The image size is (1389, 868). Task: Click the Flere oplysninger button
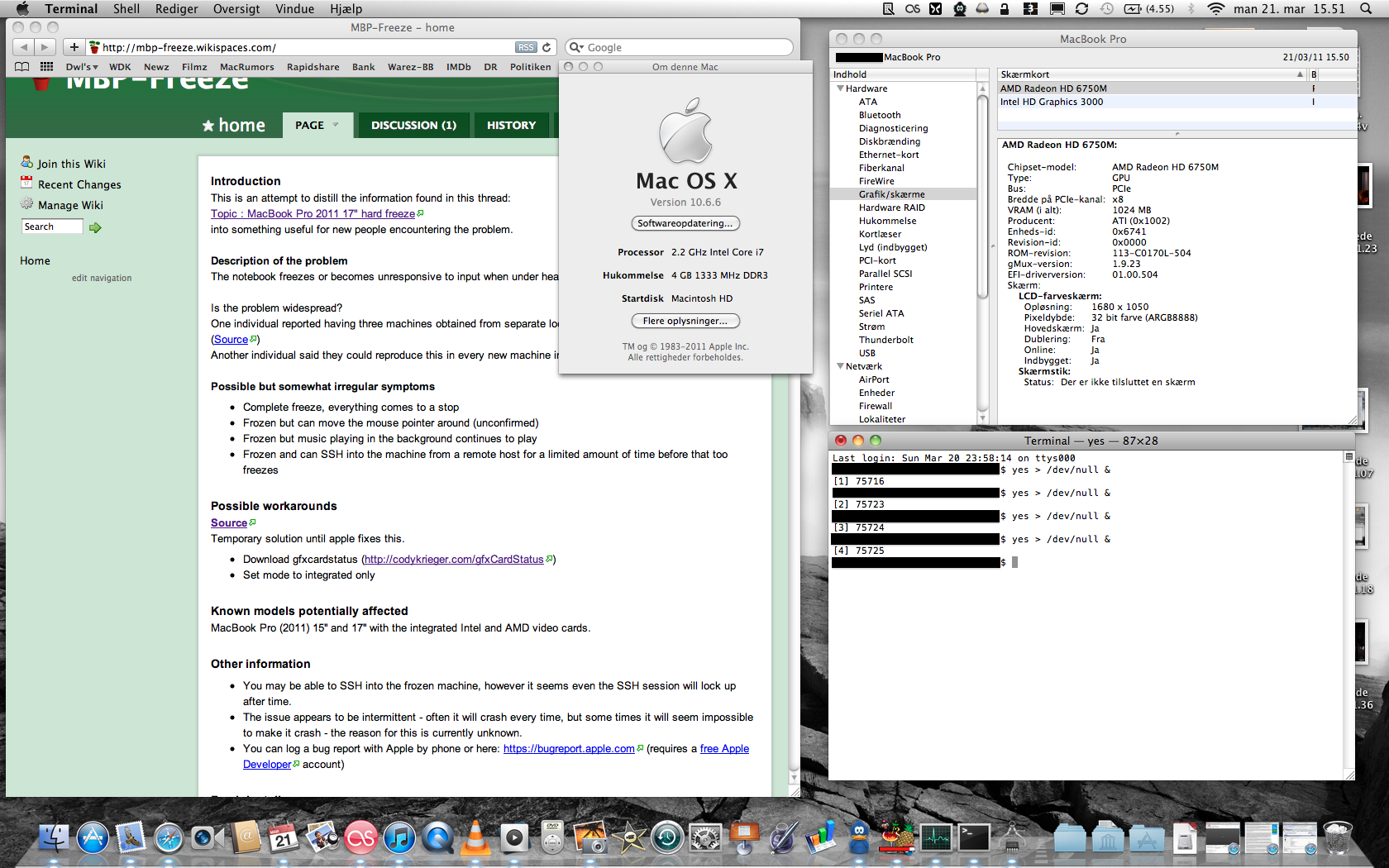click(x=685, y=321)
